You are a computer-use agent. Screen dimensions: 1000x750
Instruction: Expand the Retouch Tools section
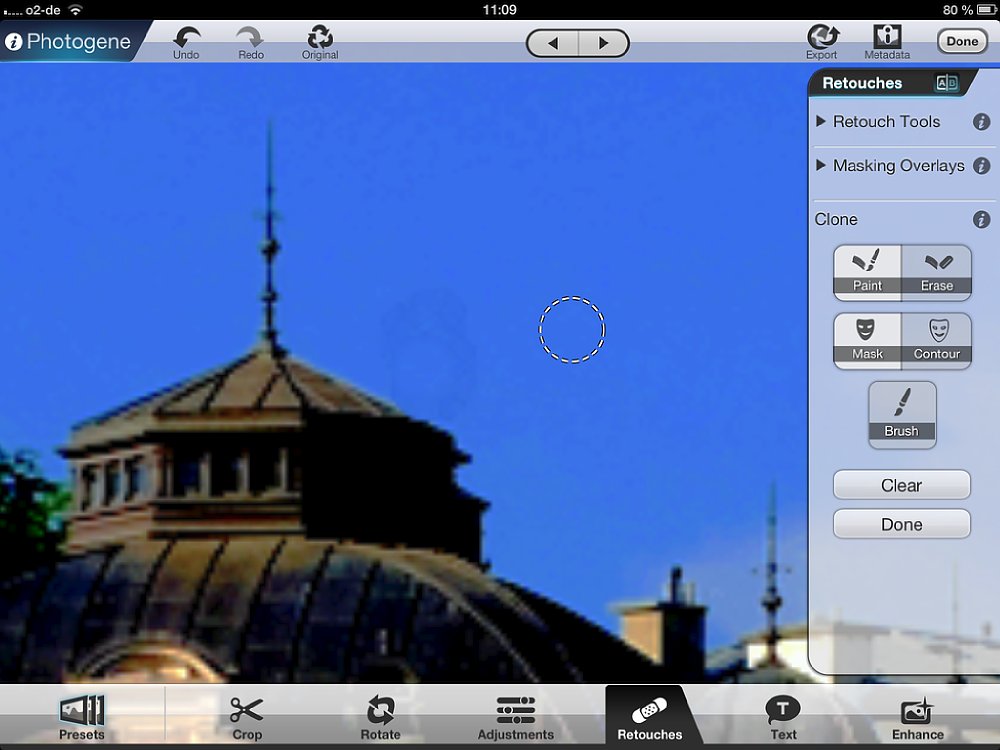878,122
